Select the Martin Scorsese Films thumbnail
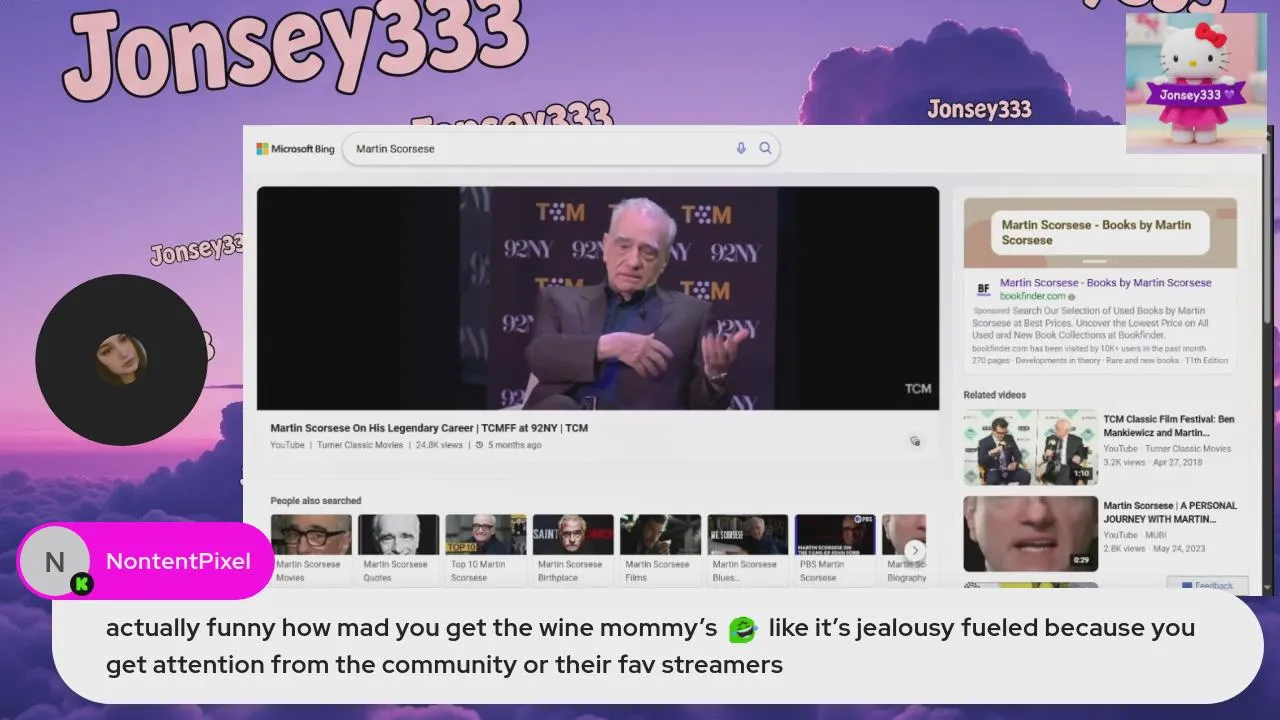Viewport: 1280px width, 720px height. click(660, 535)
